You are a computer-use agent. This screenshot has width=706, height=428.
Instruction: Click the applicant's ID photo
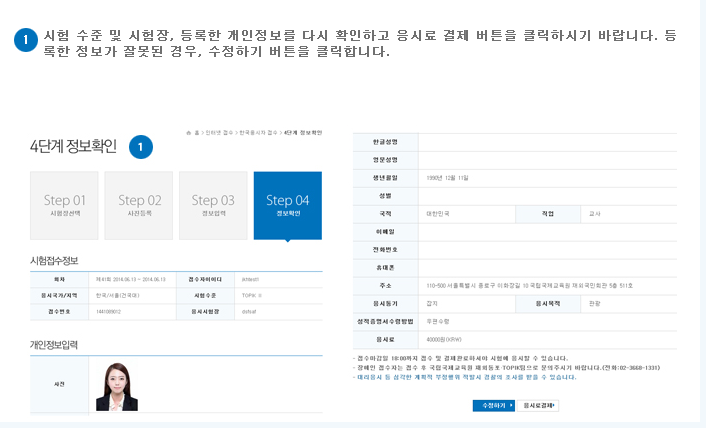pyautogui.click(x=117, y=386)
